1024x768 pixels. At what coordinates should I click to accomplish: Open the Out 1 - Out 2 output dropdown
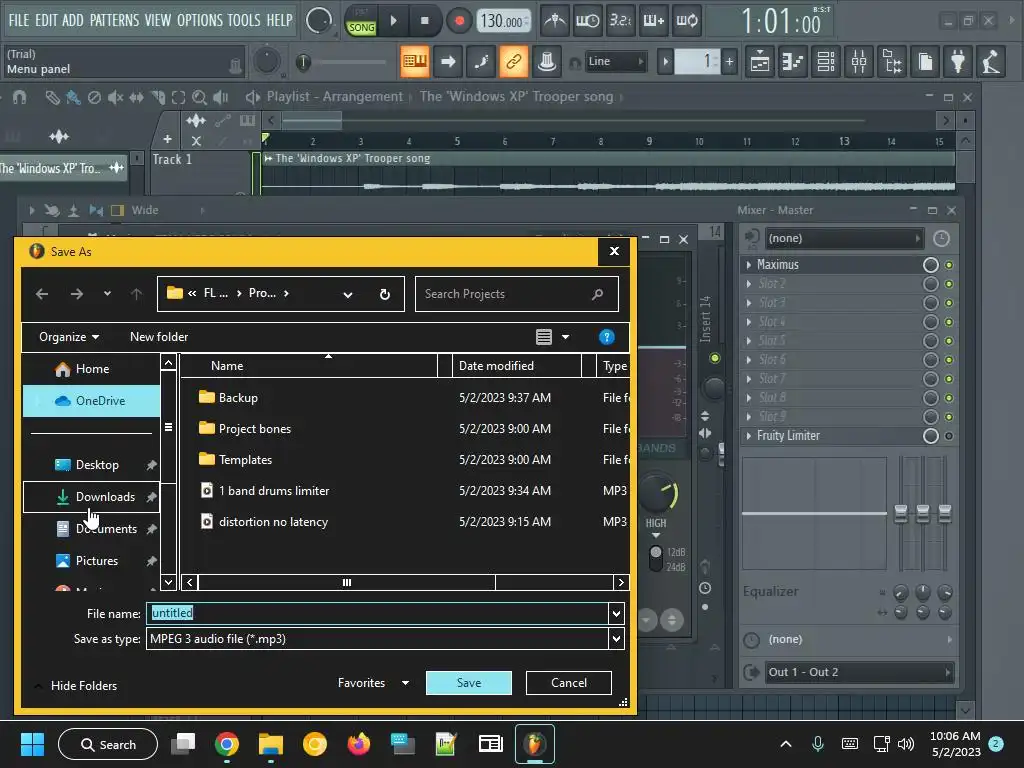859,672
